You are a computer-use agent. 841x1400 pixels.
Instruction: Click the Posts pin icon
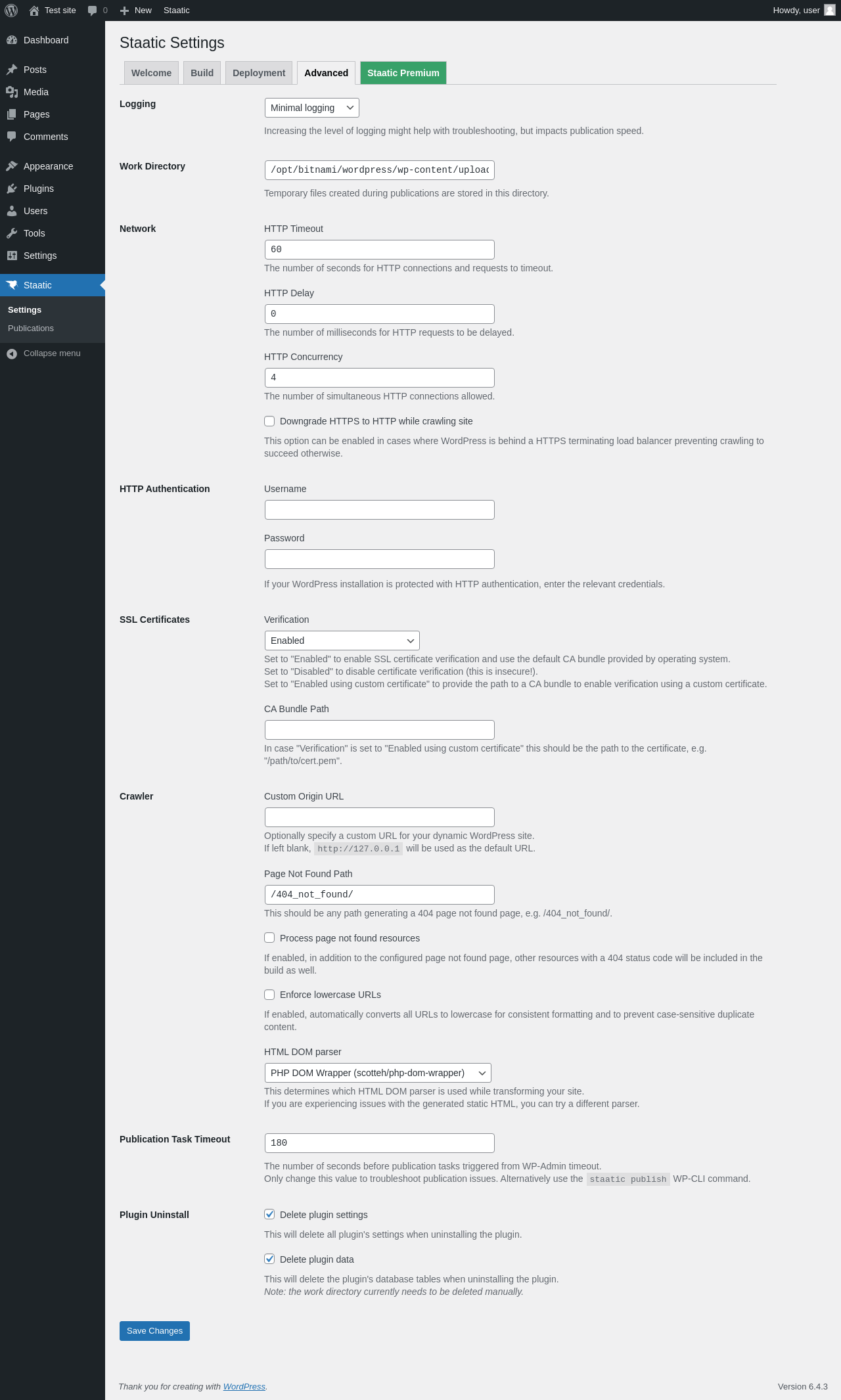[12, 70]
